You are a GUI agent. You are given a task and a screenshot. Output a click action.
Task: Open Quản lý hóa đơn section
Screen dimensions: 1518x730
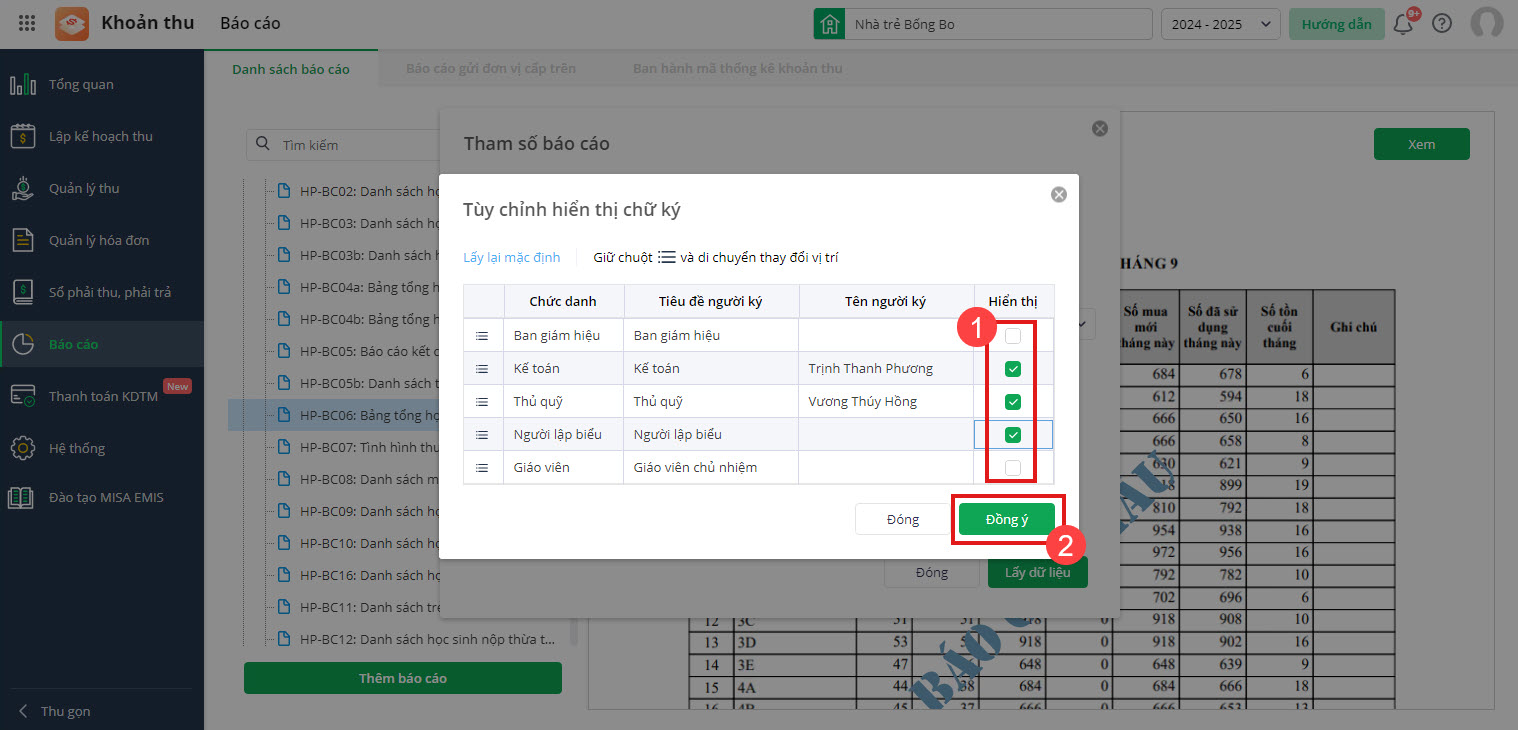pyautogui.click(x=102, y=240)
